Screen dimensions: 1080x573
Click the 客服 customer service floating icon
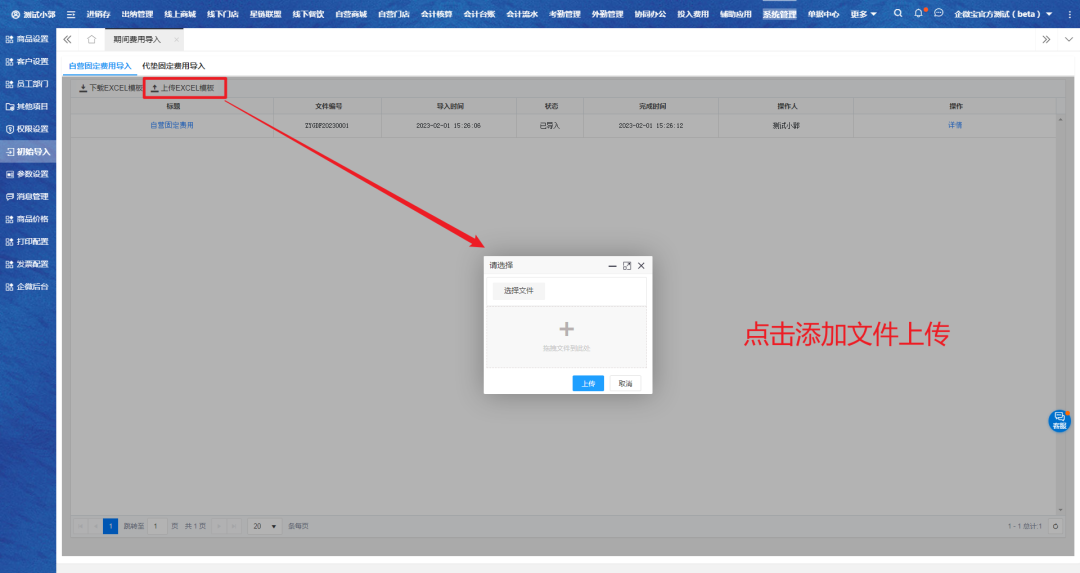tap(1059, 421)
